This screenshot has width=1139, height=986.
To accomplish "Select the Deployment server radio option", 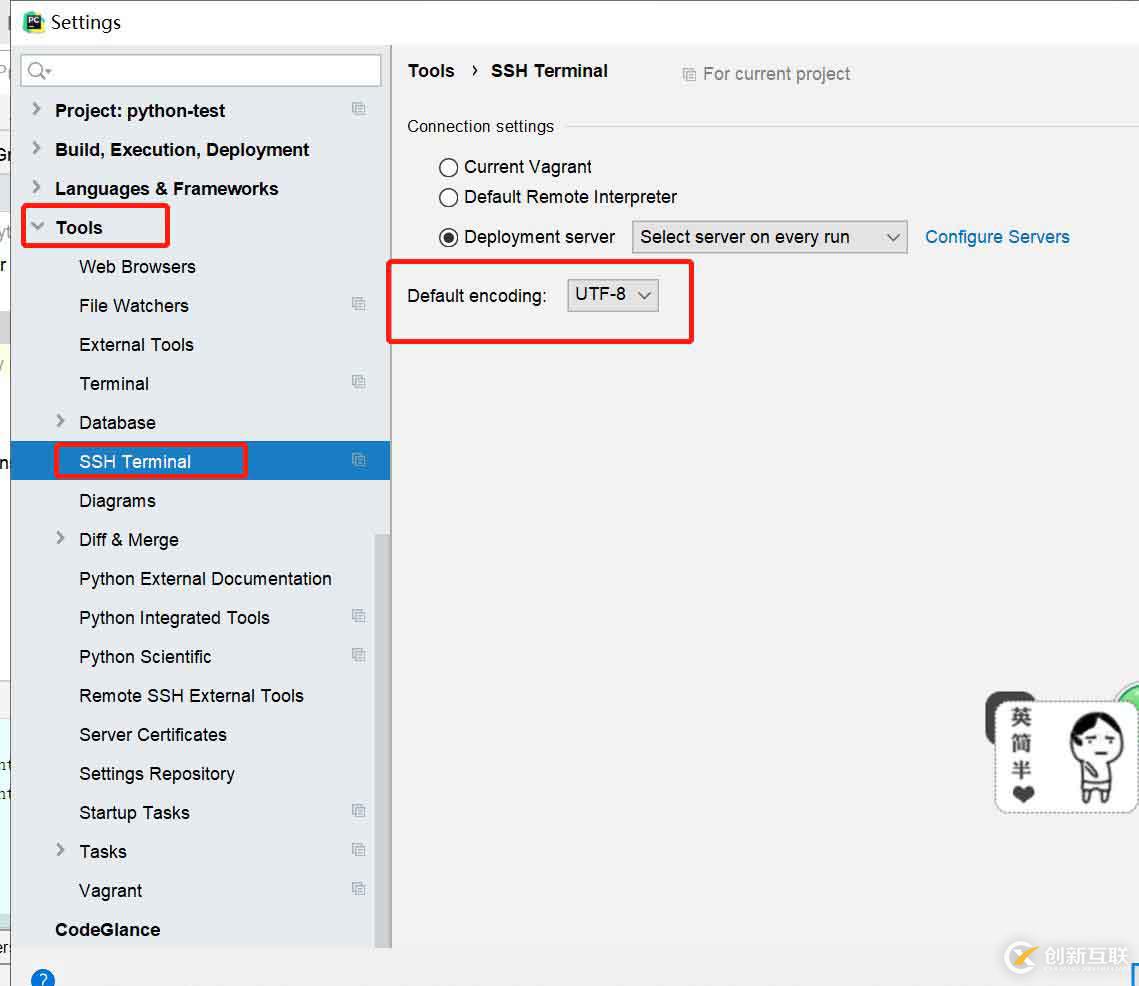I will [449, 238].
